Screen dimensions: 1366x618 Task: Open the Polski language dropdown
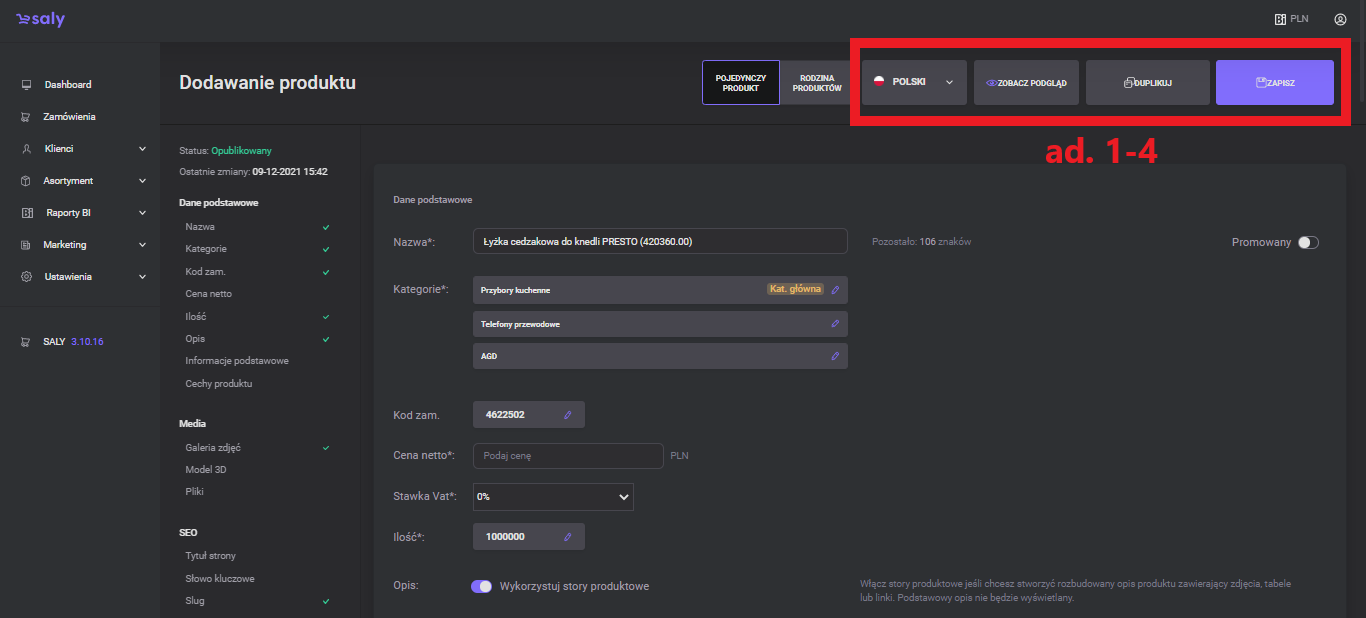[914, 83]
